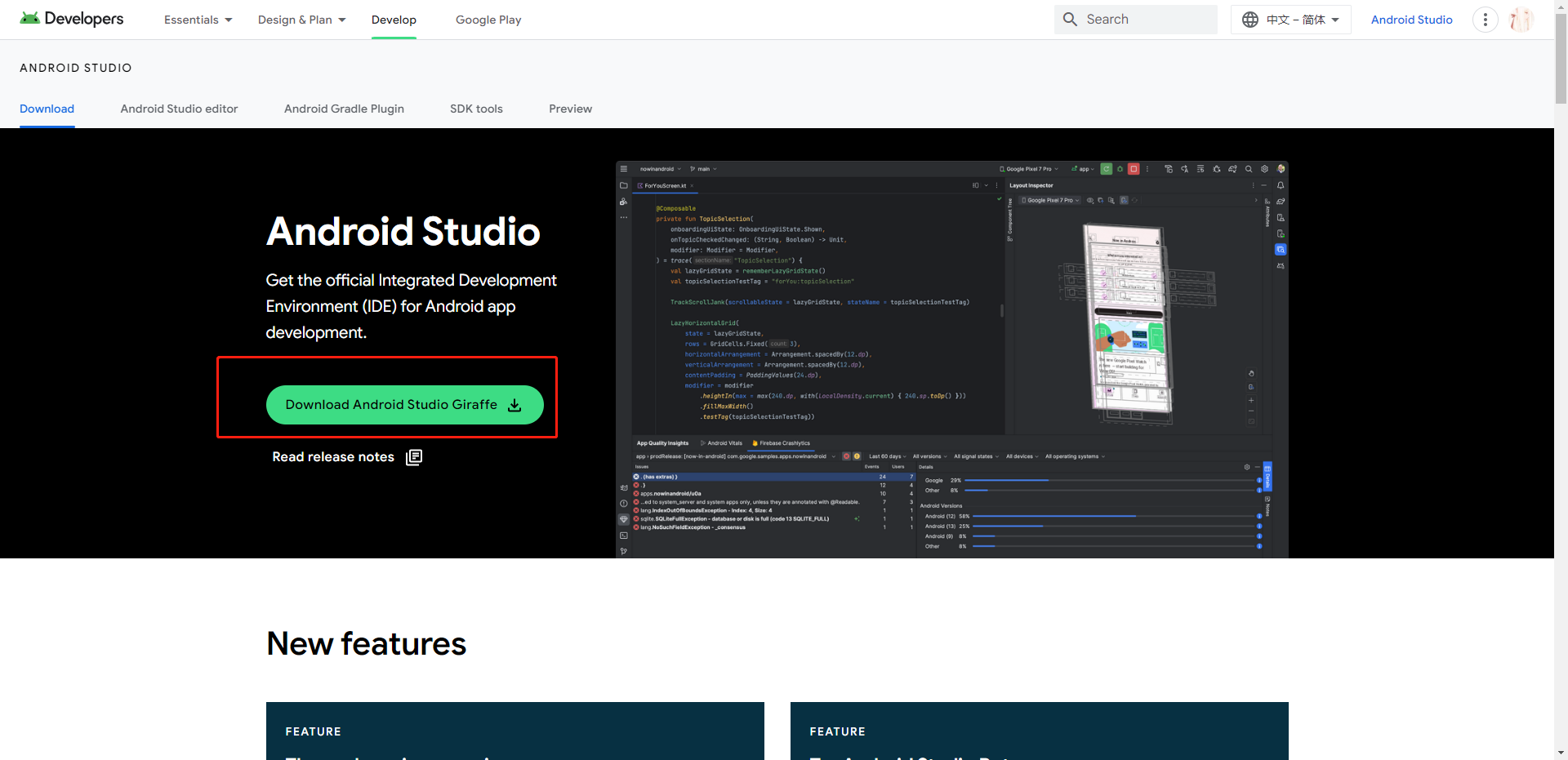
Task: Click the magnifying glass search icon
Action: pyautogui.click(x=1070, y=20)
